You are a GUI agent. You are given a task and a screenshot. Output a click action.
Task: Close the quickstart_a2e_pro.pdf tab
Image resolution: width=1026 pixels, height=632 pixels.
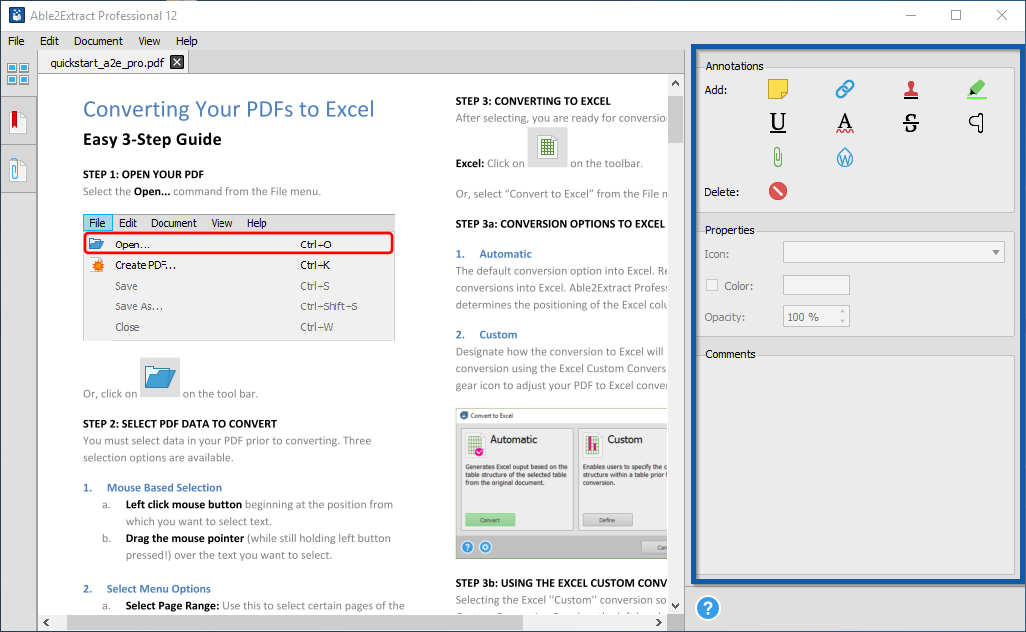[x=177, y=62]
